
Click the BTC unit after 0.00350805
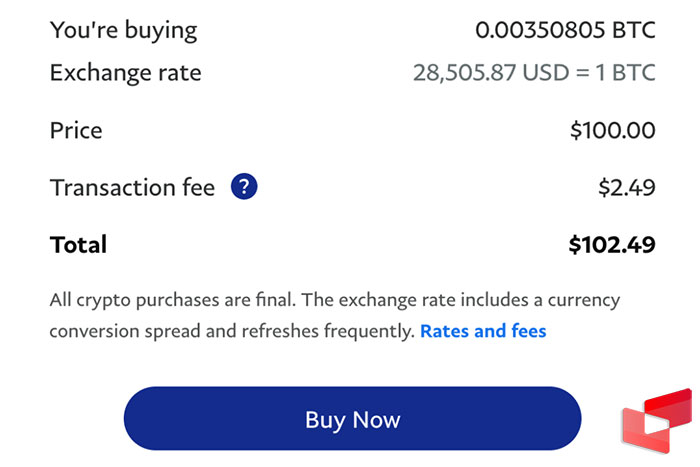633,29
